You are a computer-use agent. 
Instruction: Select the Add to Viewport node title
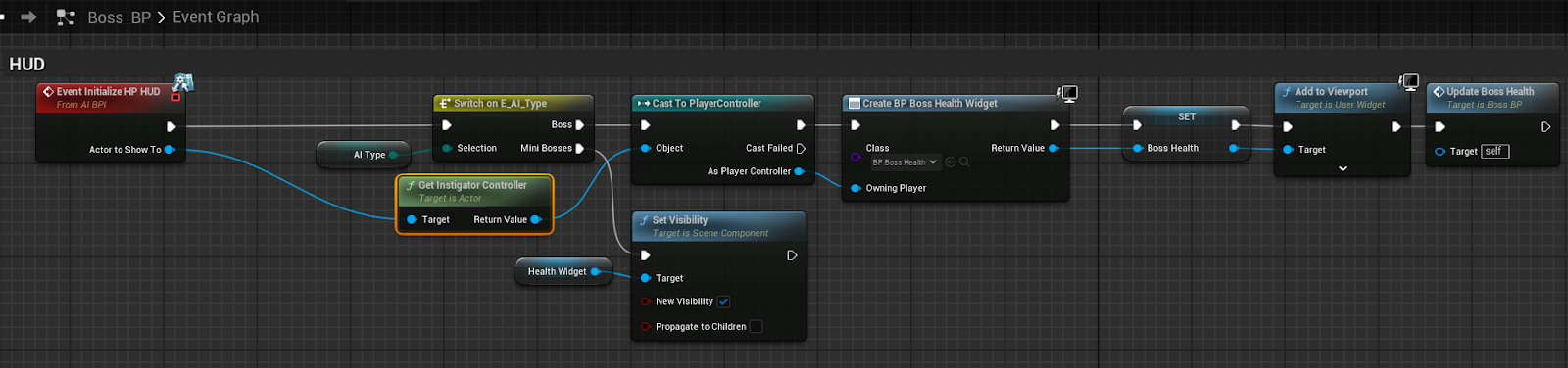[x=1331, y=92]
